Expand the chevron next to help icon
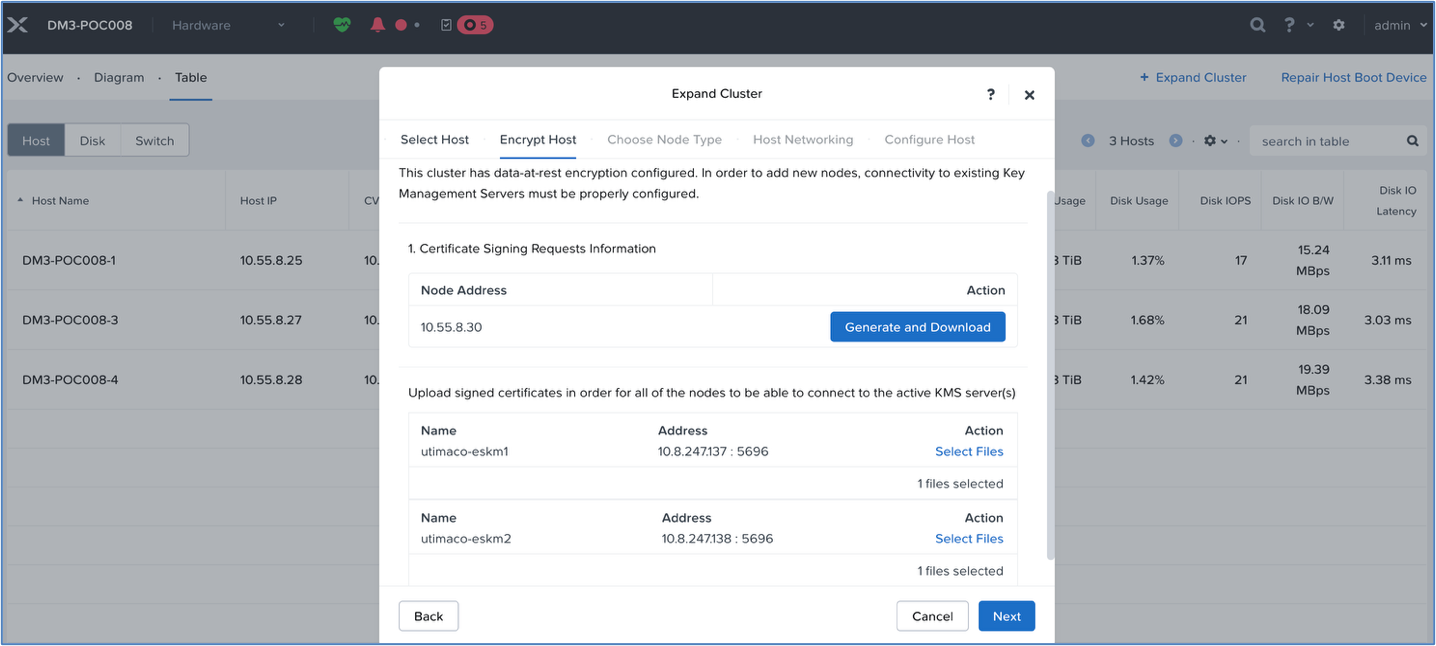1436x646 pixels. point(1310,25)
